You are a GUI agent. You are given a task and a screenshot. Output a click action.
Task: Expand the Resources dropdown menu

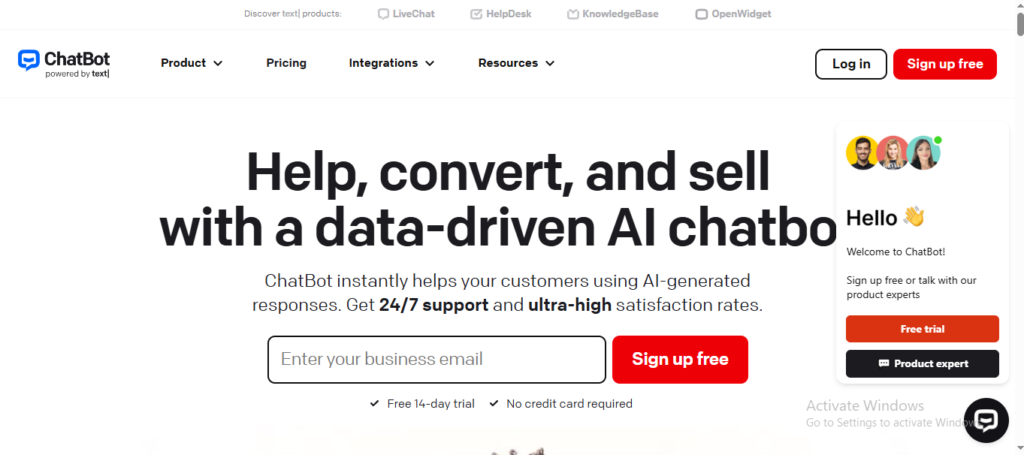tap(516, 63)
